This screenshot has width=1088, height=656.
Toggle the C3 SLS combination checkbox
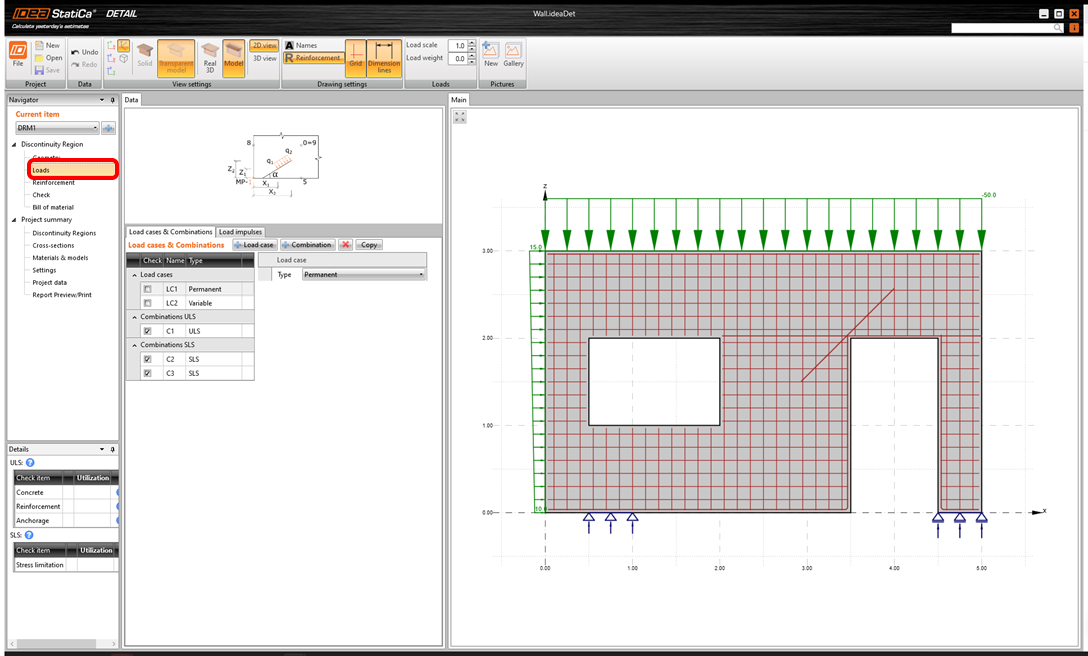pyautogui.click(x=147, y=373)
